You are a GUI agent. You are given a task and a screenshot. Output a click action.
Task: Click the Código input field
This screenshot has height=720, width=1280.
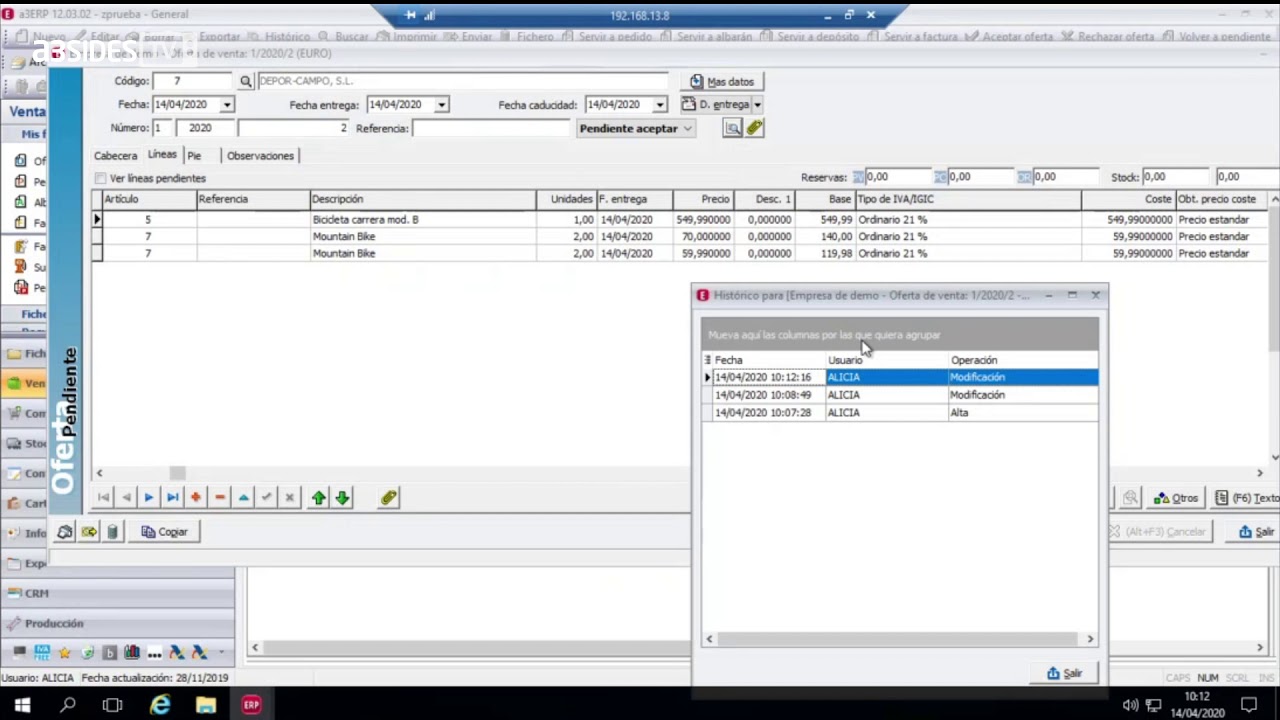pos(194,82)
